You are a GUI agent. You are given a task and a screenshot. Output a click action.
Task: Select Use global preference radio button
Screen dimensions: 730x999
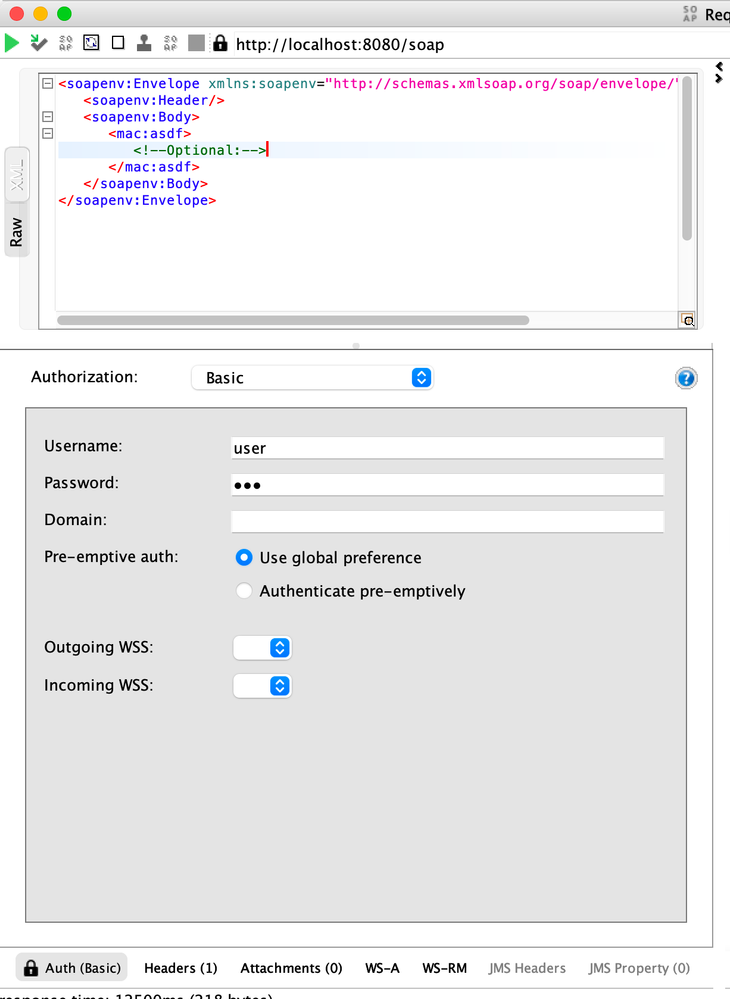(244, 558)
